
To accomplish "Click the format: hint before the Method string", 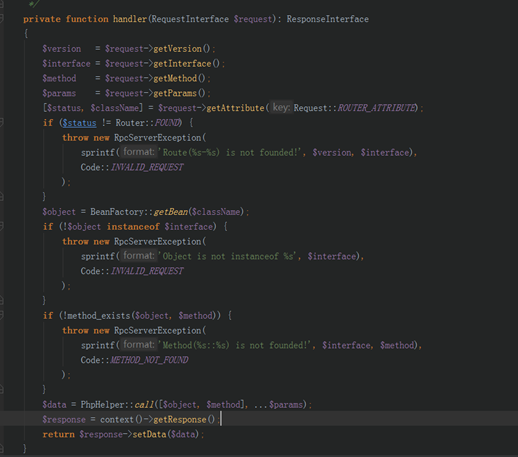I will pos(138,345).
